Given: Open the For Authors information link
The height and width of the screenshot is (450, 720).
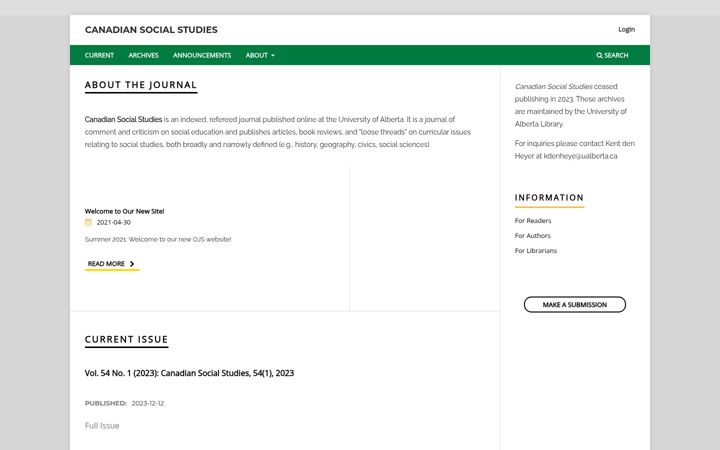Looking at the screenshot, I should tap(533, 236).
